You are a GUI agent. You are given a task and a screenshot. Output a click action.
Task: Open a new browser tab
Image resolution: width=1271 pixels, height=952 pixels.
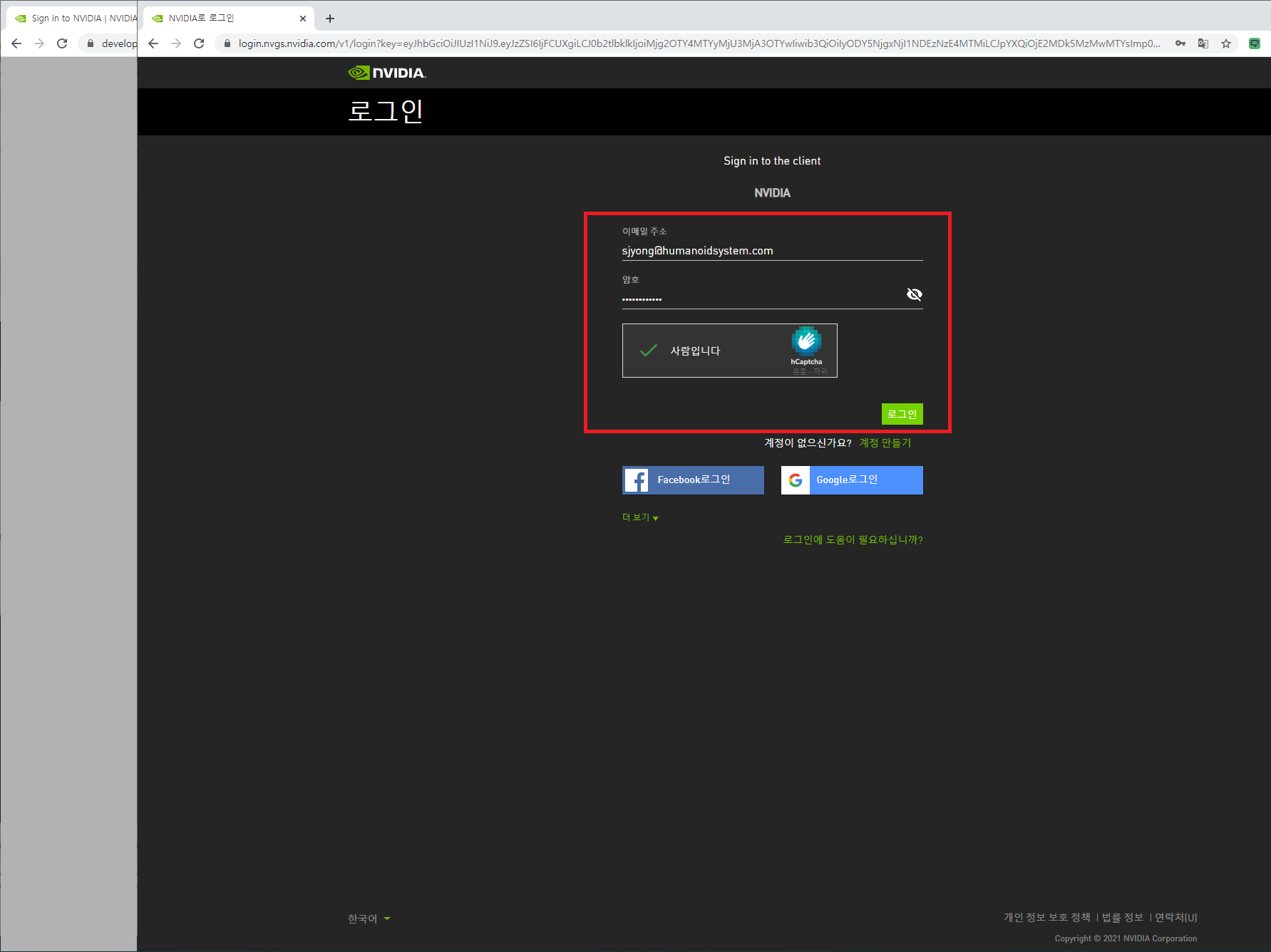(x=329, y=19)
